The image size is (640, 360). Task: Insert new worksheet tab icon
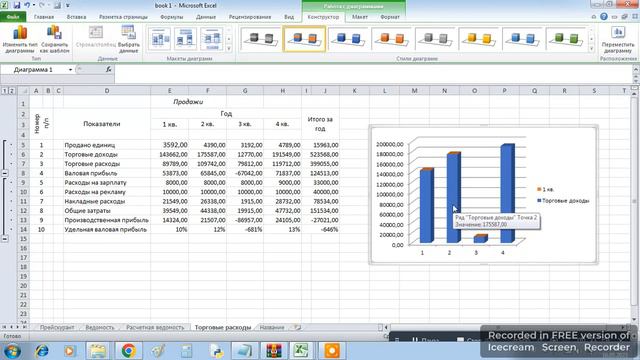(x=298, y=327)
